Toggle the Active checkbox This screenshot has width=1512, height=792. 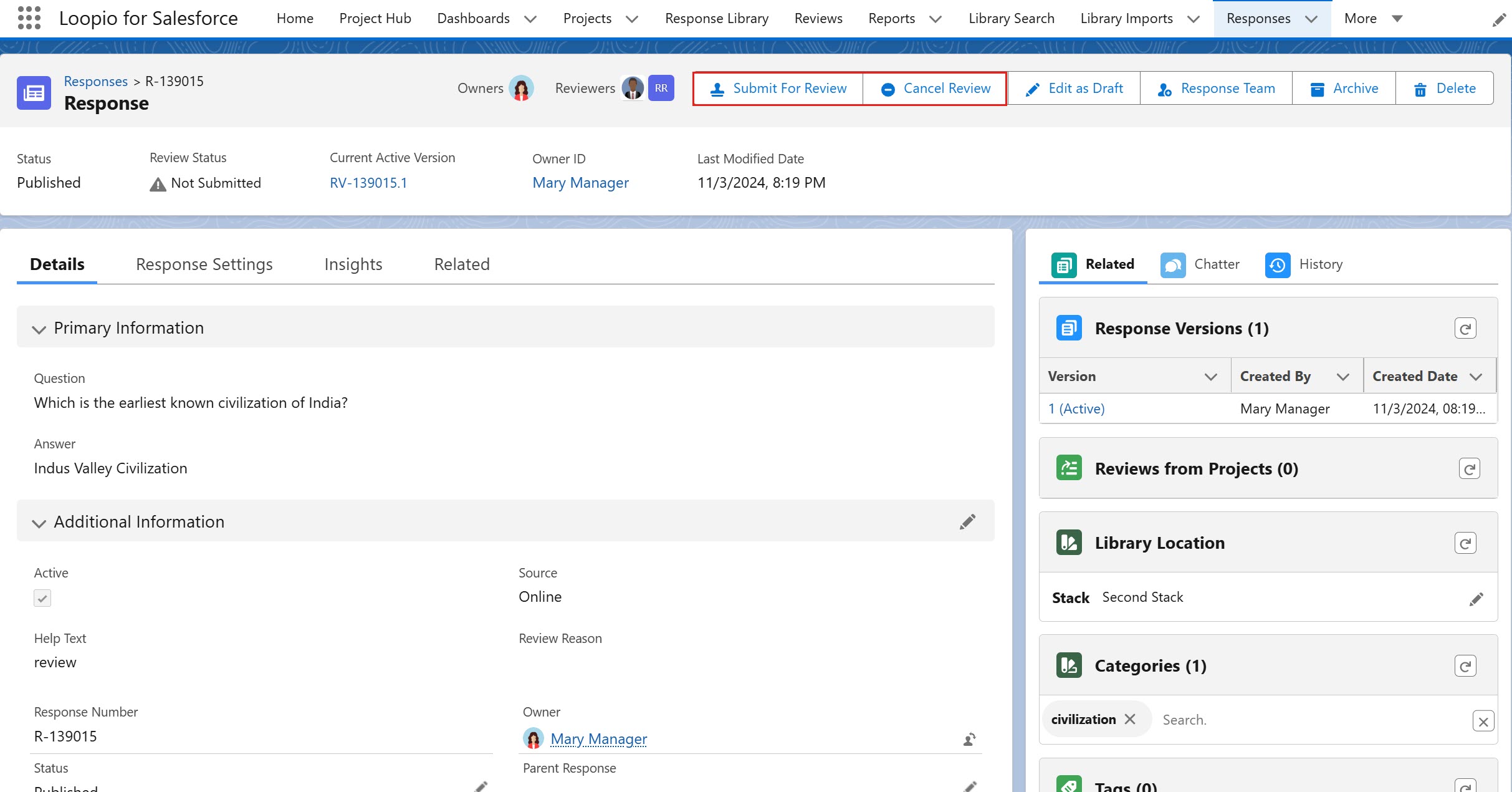point(42,598)
